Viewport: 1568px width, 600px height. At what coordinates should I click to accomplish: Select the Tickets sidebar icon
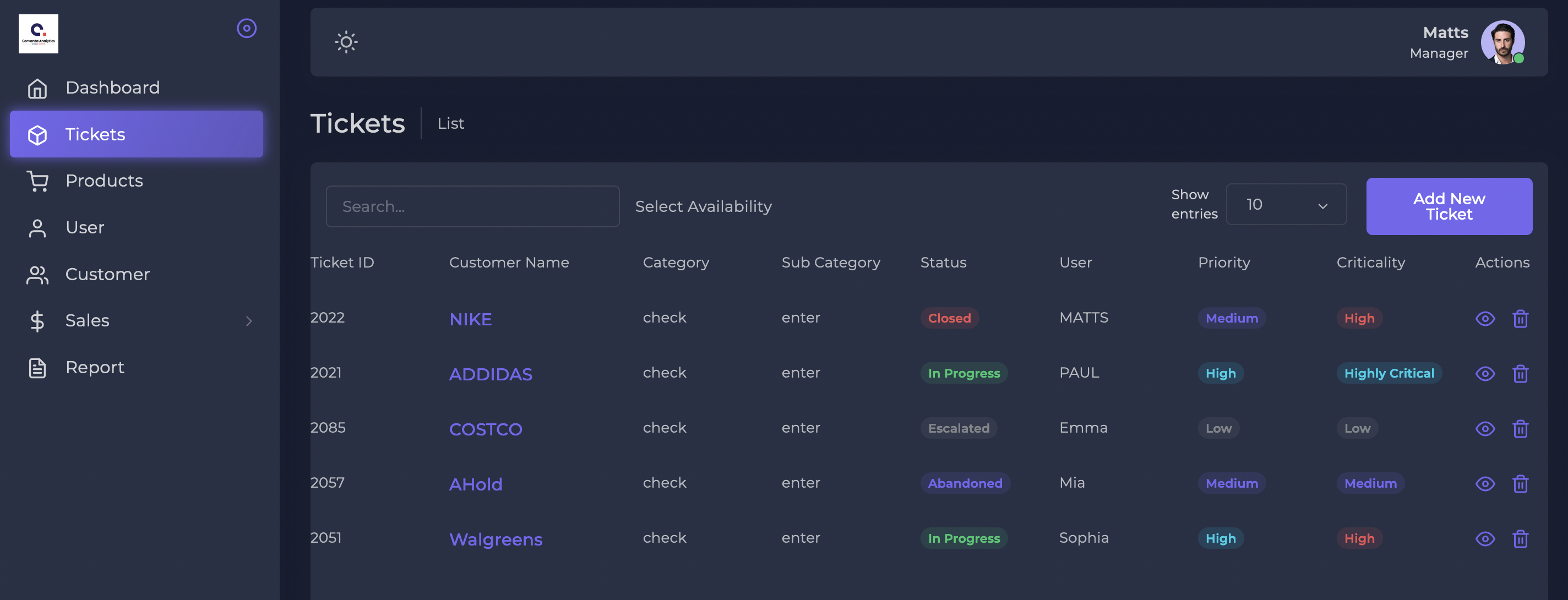click(37, 134)
